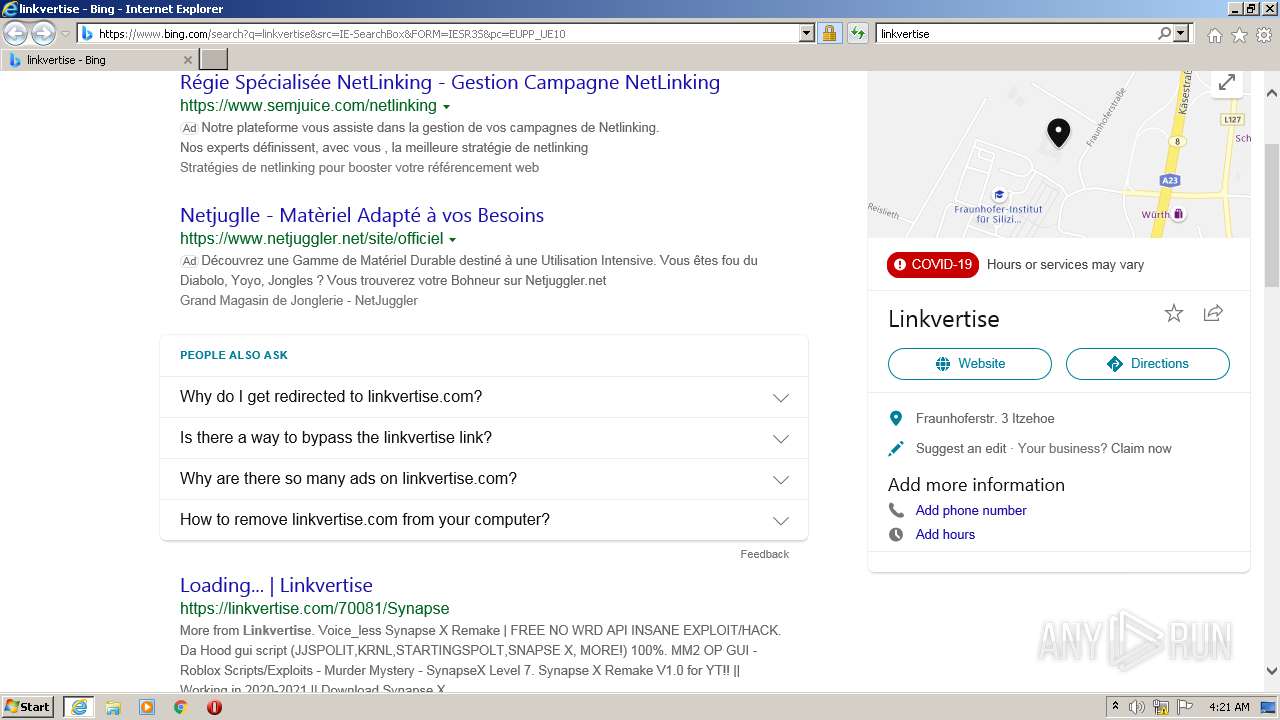Open Internet Explorer taskbar icon
Screen dimensions: 1280x720
[x=78, y=707]
